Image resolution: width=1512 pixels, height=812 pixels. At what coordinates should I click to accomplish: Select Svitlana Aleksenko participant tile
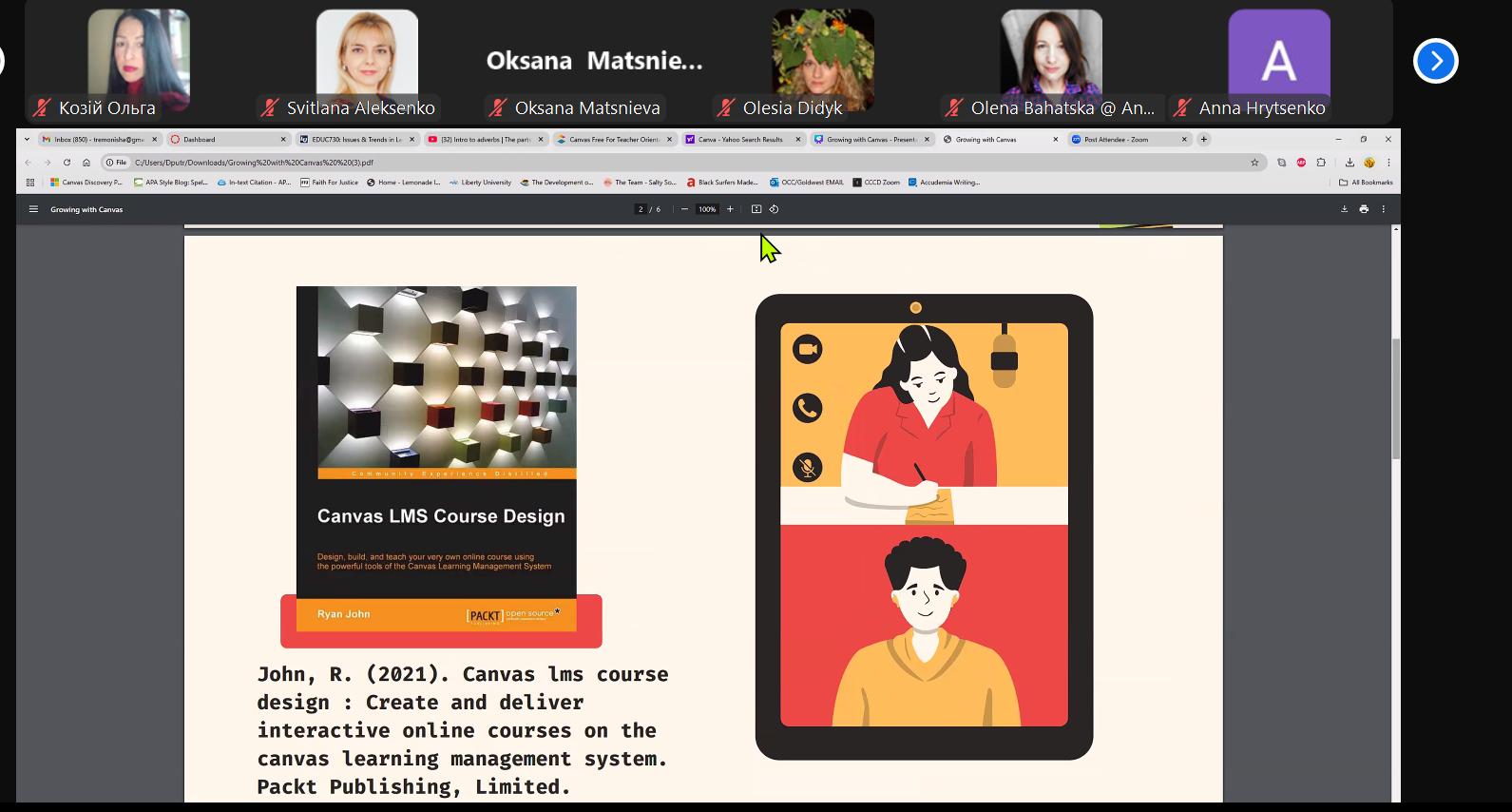(x=367, y=63)
